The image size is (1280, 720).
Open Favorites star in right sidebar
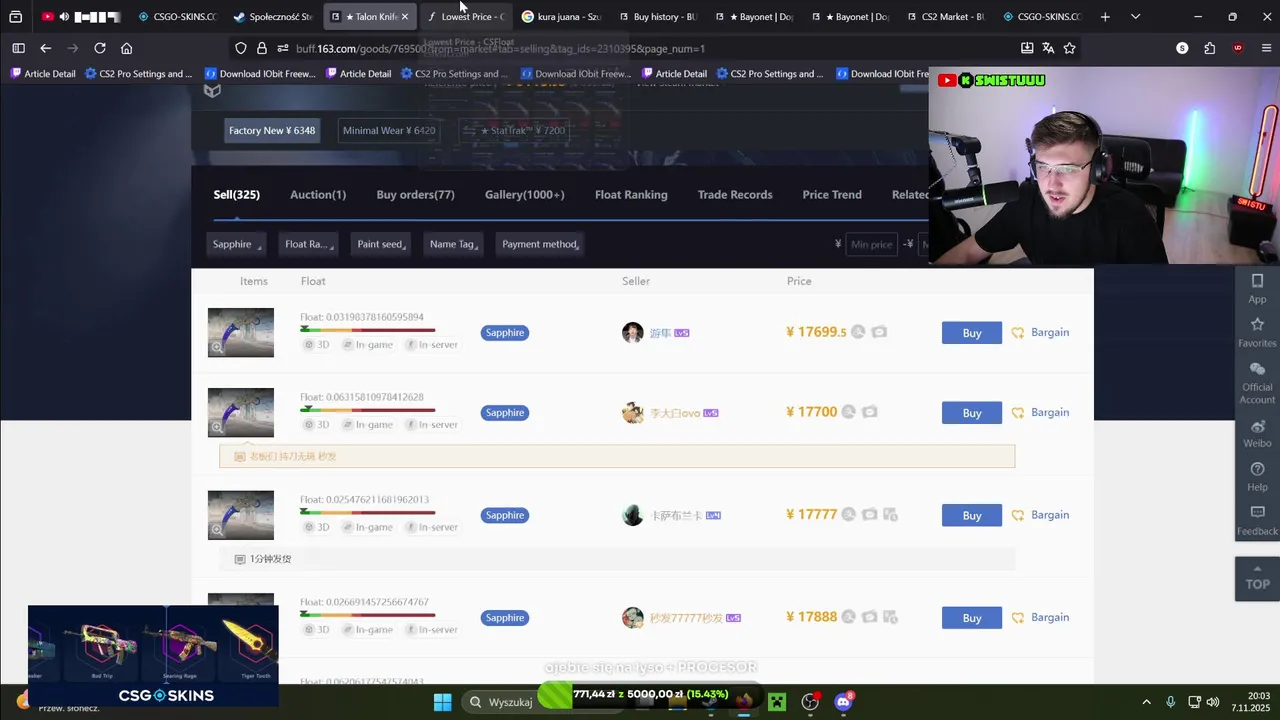coord(1257,332)
